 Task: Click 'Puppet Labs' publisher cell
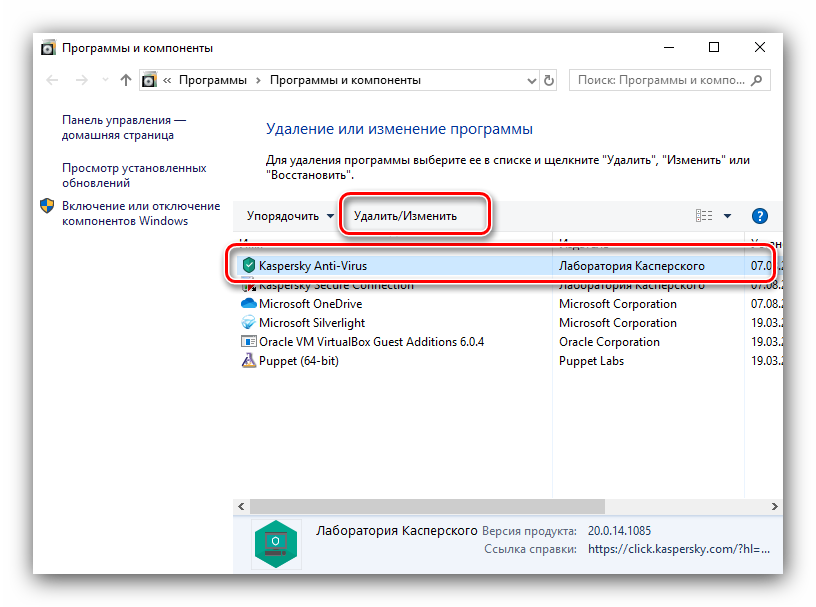(x=591, y=361)
